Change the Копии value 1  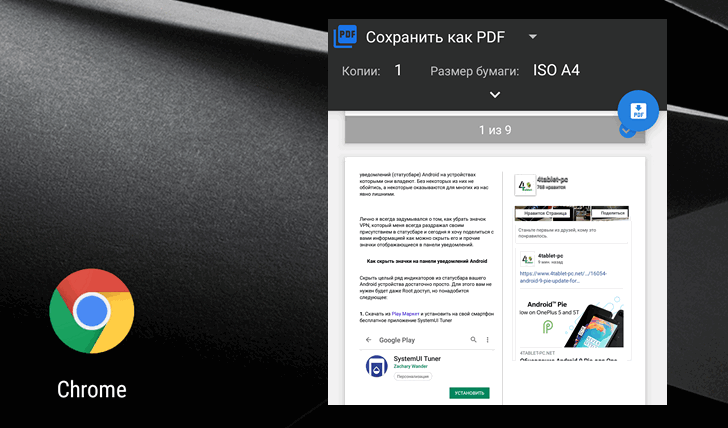click(398, 70)
